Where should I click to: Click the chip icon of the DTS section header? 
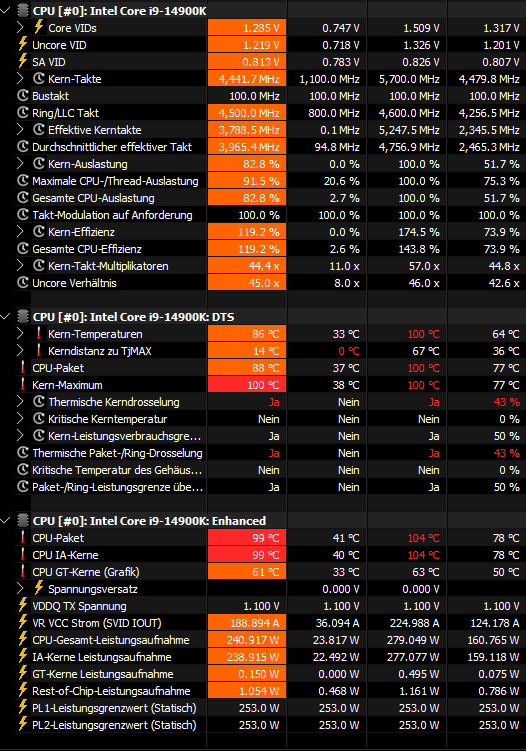(23, 317)
